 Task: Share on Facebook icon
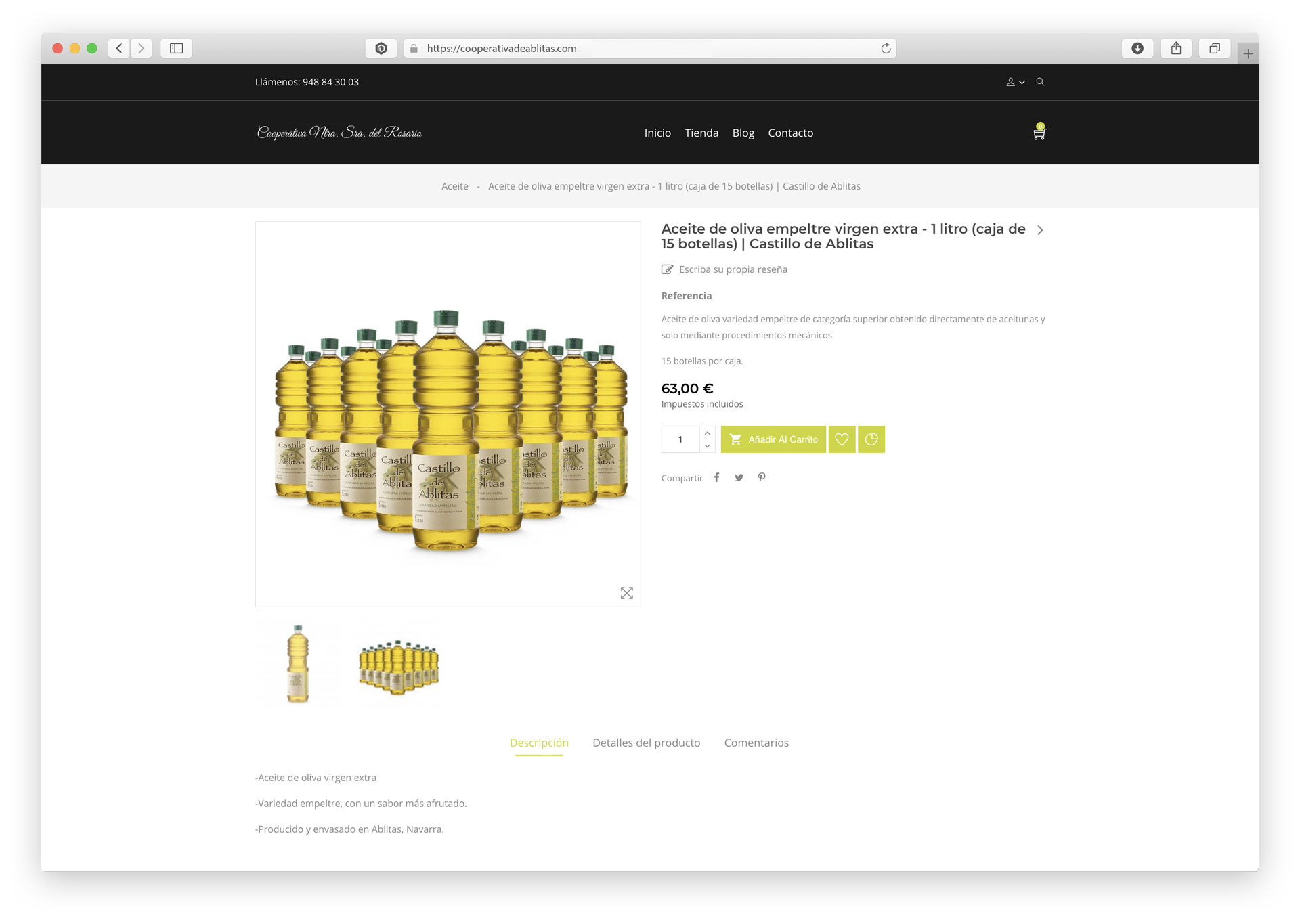(716, 478)
